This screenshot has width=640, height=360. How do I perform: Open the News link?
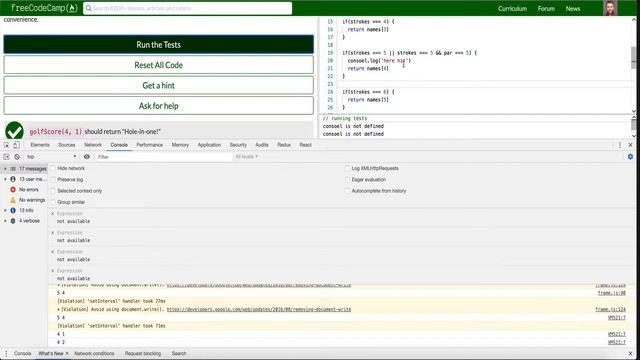573,8
